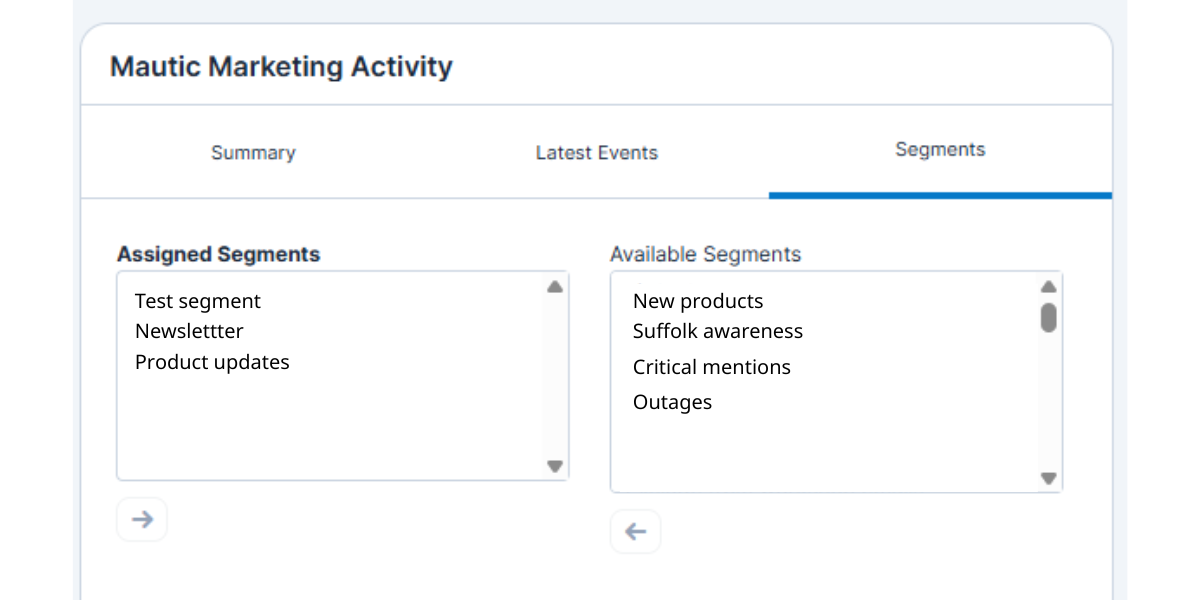Click the left arrow under Available Segments
The image size is (1200, 600).
coord(636,532)
